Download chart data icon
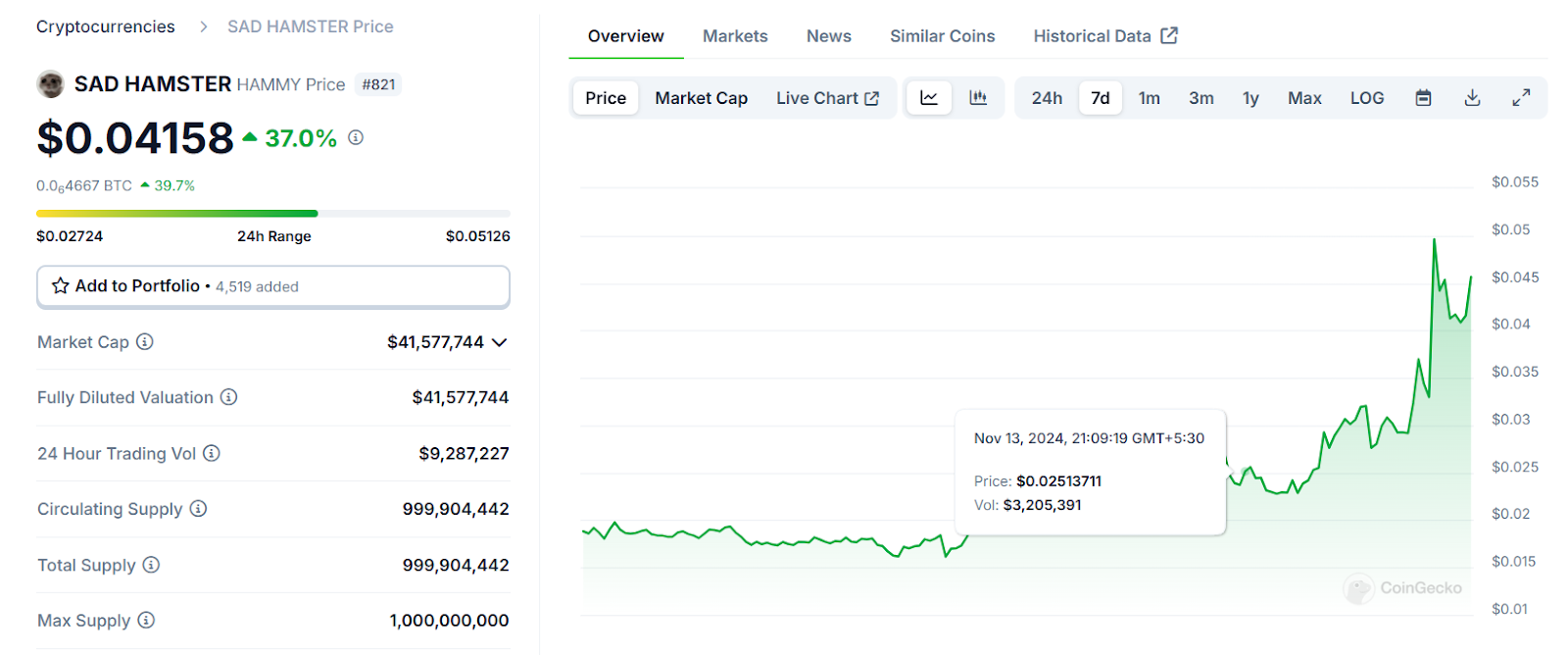Viewport: 1568px width, 655px height. 1472,98
